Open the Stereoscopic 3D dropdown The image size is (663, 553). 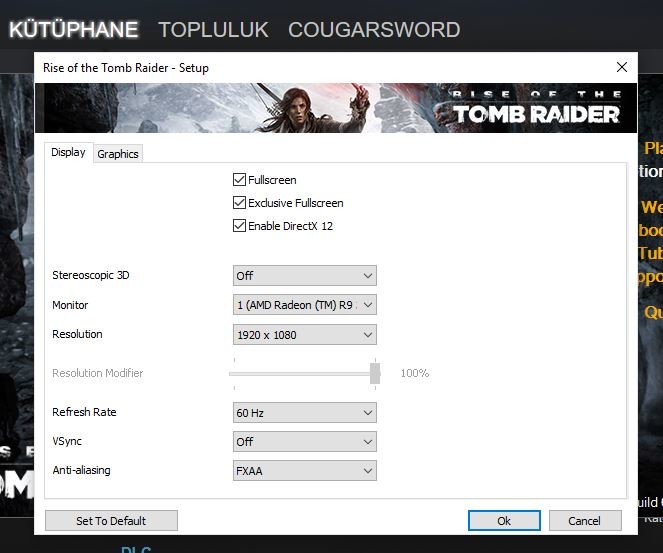coord(304,276)
